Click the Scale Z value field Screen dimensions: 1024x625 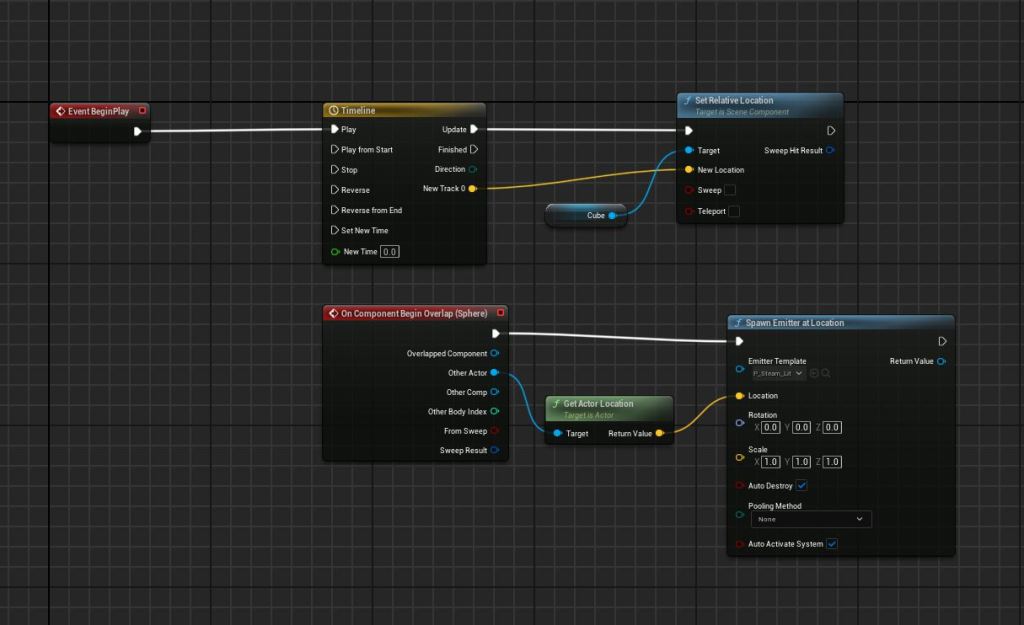point(832,462)
